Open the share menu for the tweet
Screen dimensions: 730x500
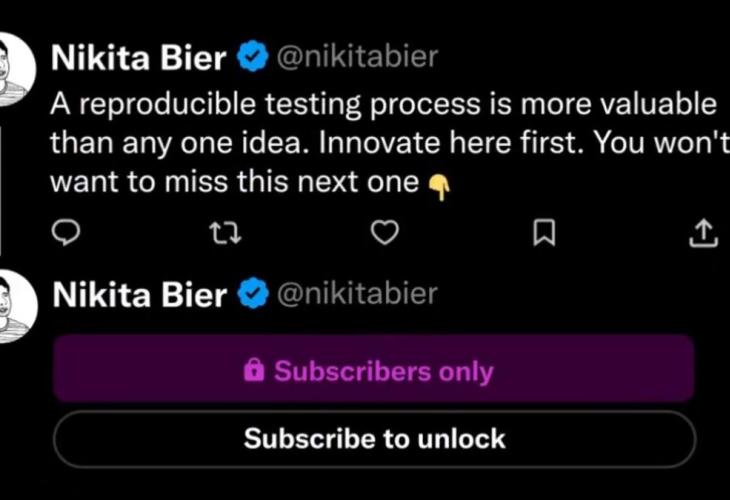[x=704, y=233]
